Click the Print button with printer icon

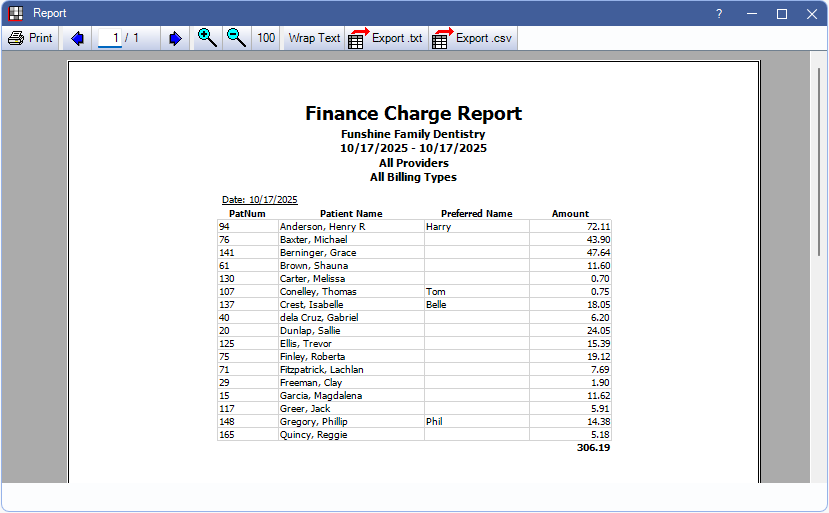pyautogui.click(x=30, y=38)
